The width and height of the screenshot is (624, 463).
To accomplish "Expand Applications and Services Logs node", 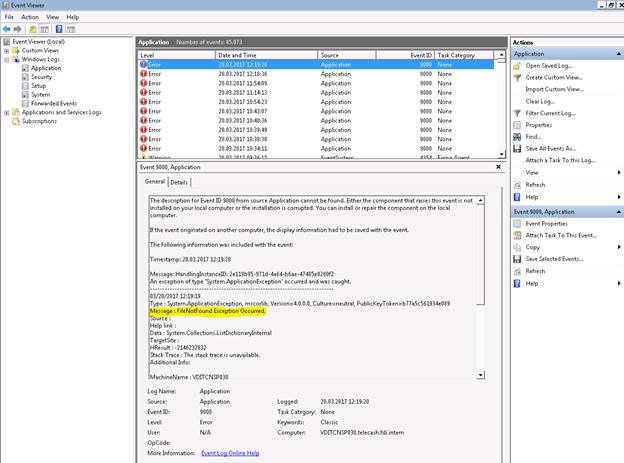I will coord(6,112).
